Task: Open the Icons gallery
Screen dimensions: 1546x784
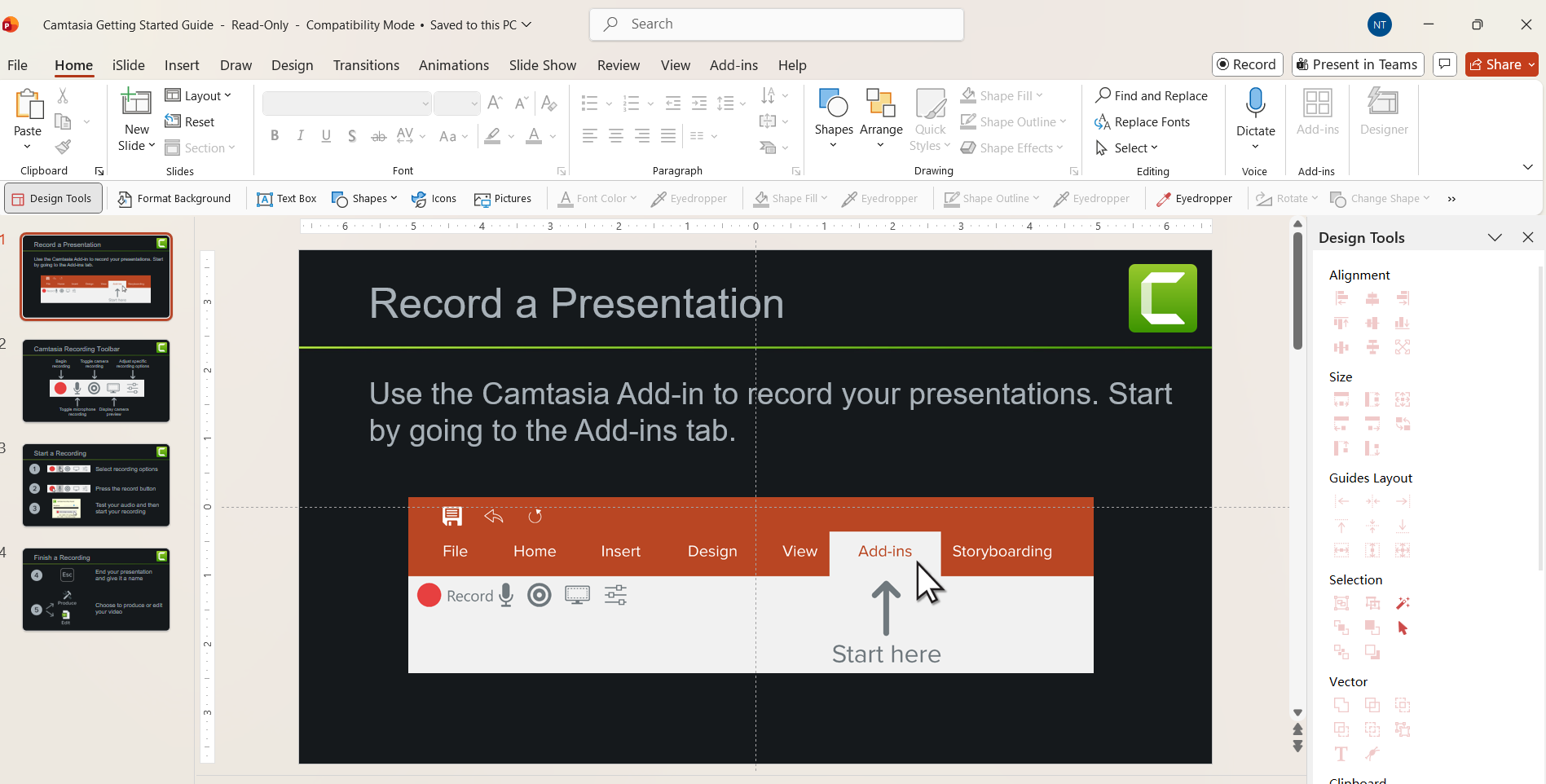Action: [x=434, y=199]
